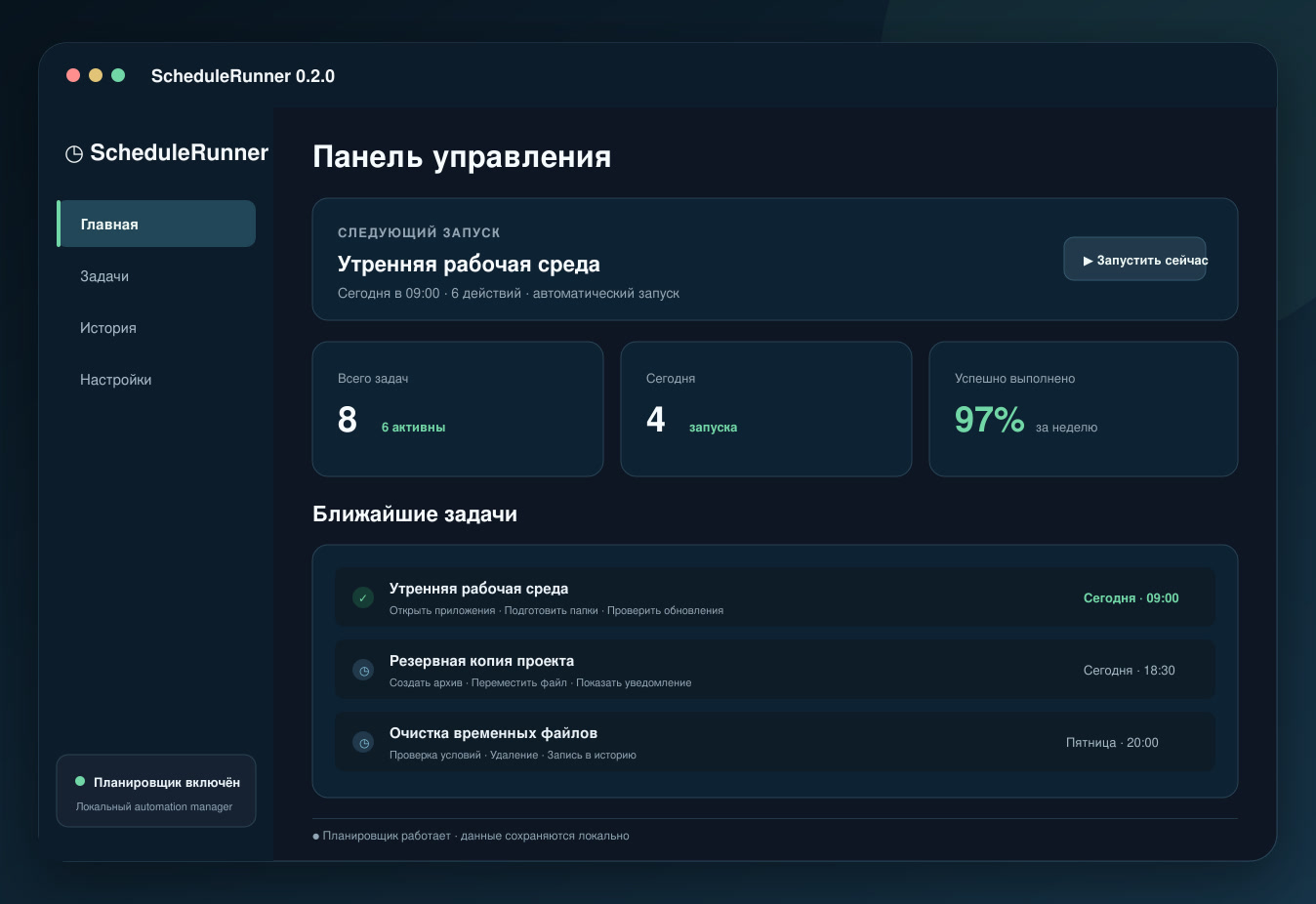Click the ScheduleRunner 0.2.0 window title

tap(243, 76)
